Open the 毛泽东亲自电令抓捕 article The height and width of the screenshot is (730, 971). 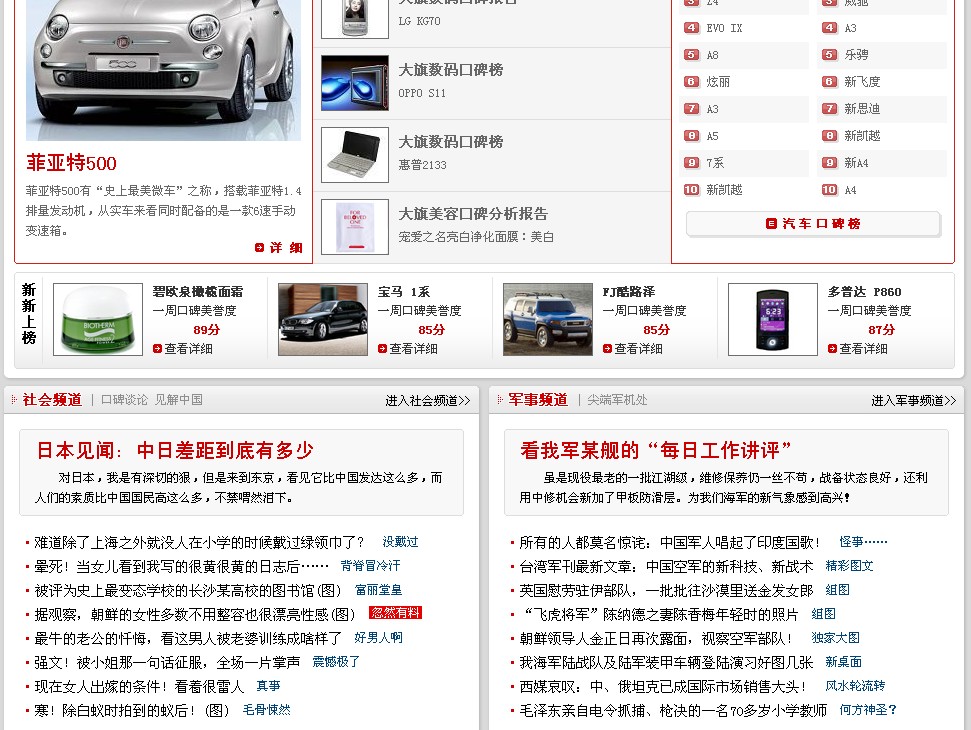click(x=673, y=711)
